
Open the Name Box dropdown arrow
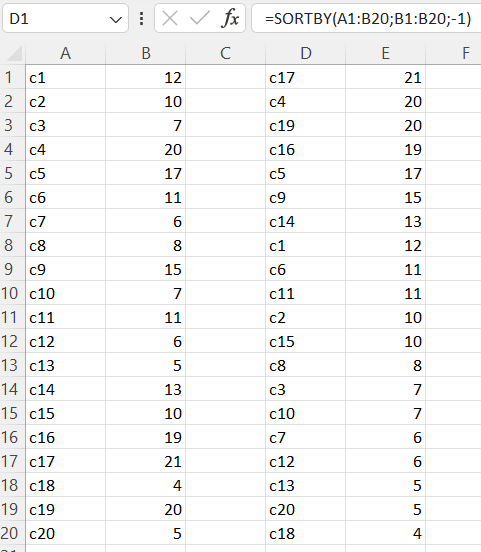115,19
